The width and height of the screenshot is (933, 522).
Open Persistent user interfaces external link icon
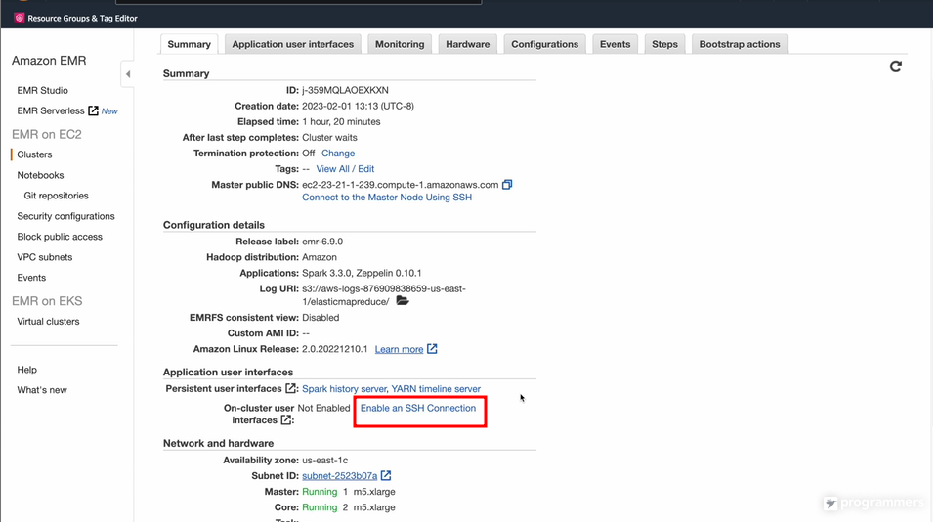point(290,388)
